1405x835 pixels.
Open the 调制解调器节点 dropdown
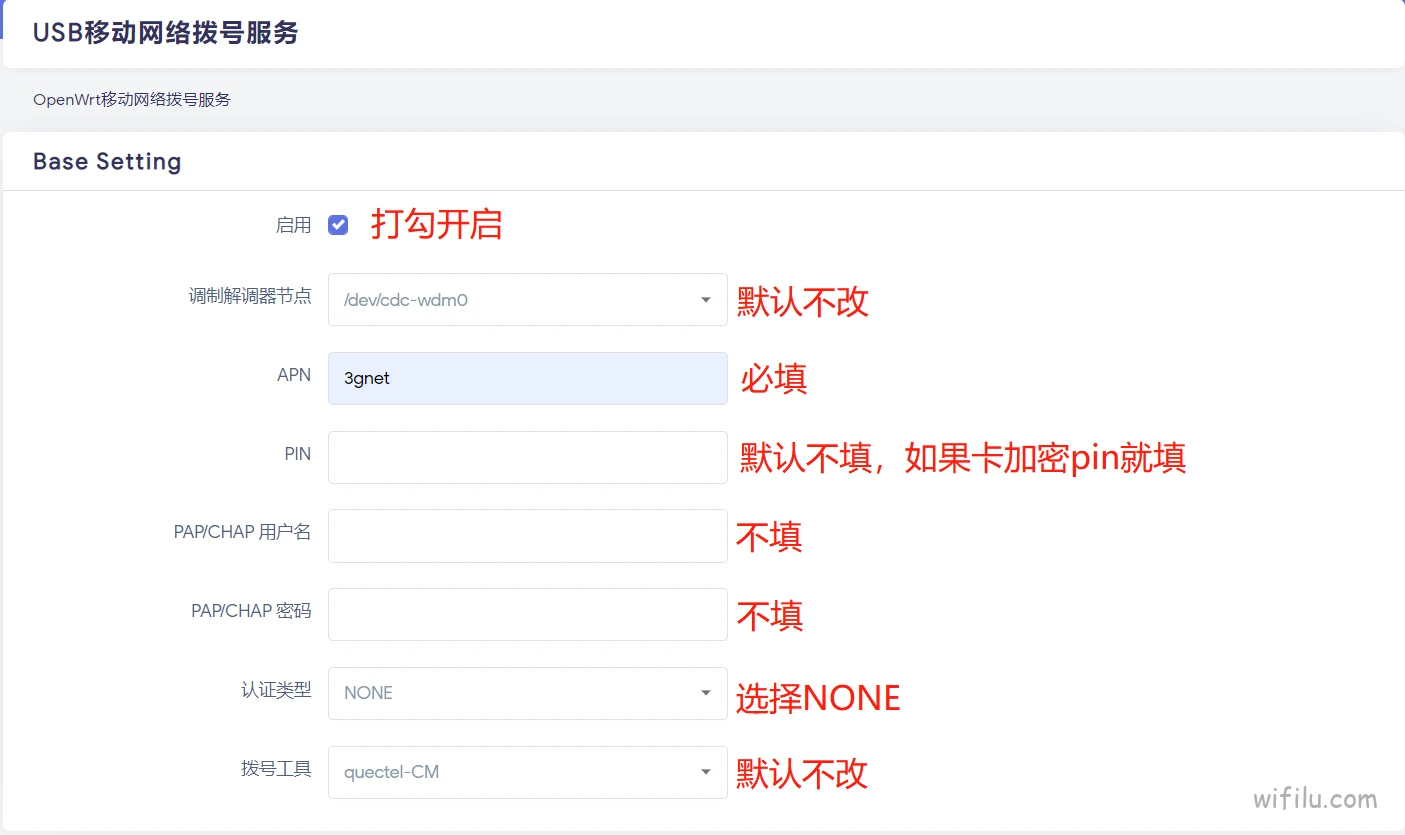pos(527,299)
